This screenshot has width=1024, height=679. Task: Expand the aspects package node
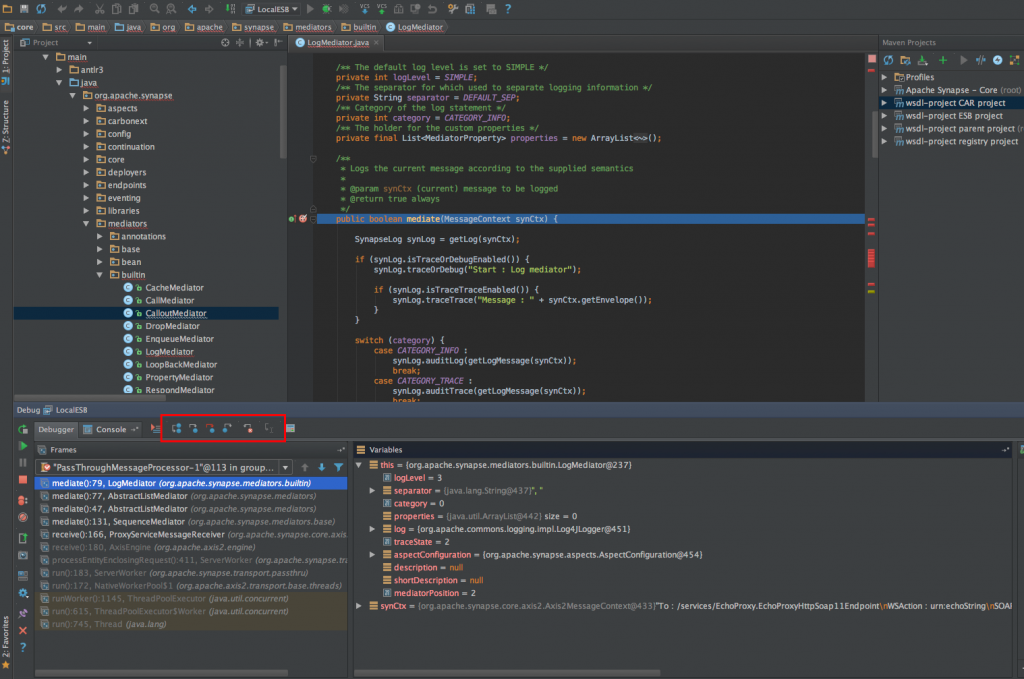pos(86,108)
